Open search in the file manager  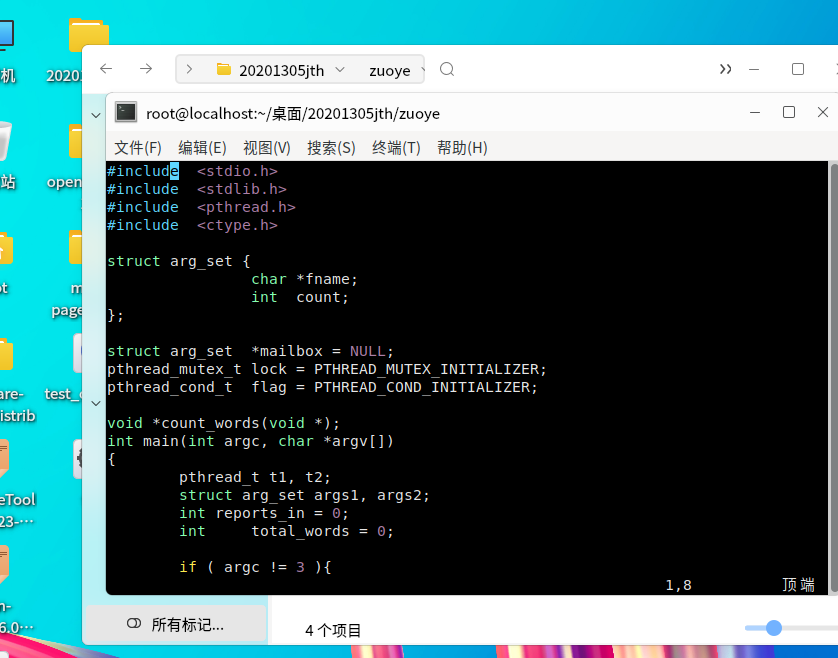[447, 69]
